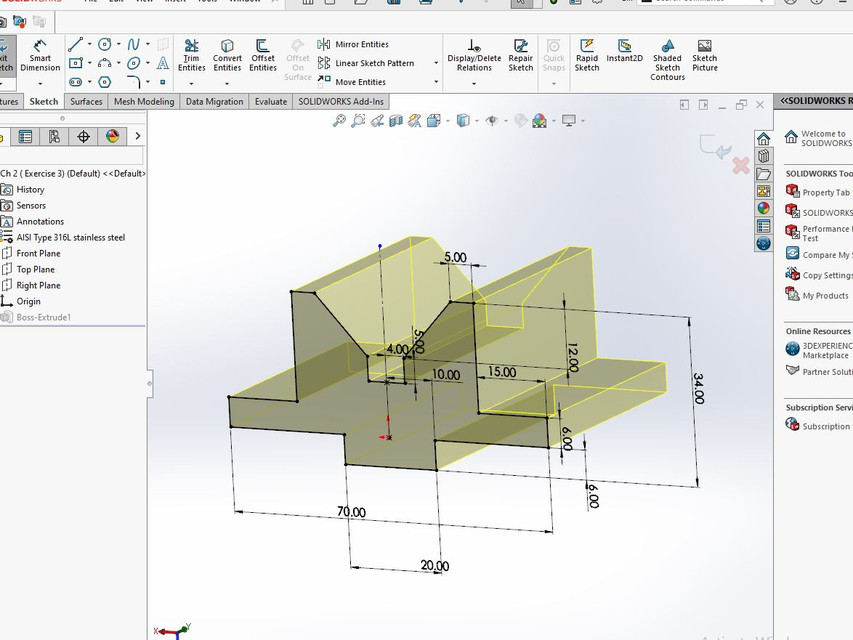The height and width of the screenshot is (640, 853).
Task: Select the Point sketch tool
Action: click(x=163, y=82)
